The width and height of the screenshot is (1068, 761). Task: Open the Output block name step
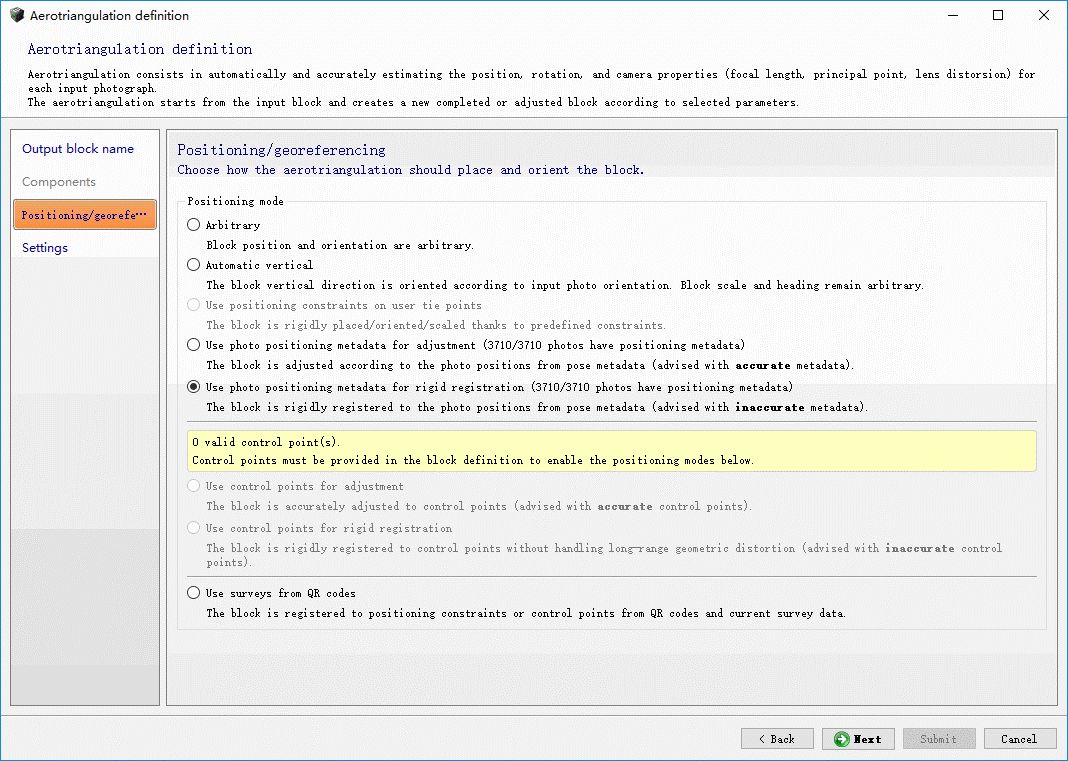click(78, 149)
